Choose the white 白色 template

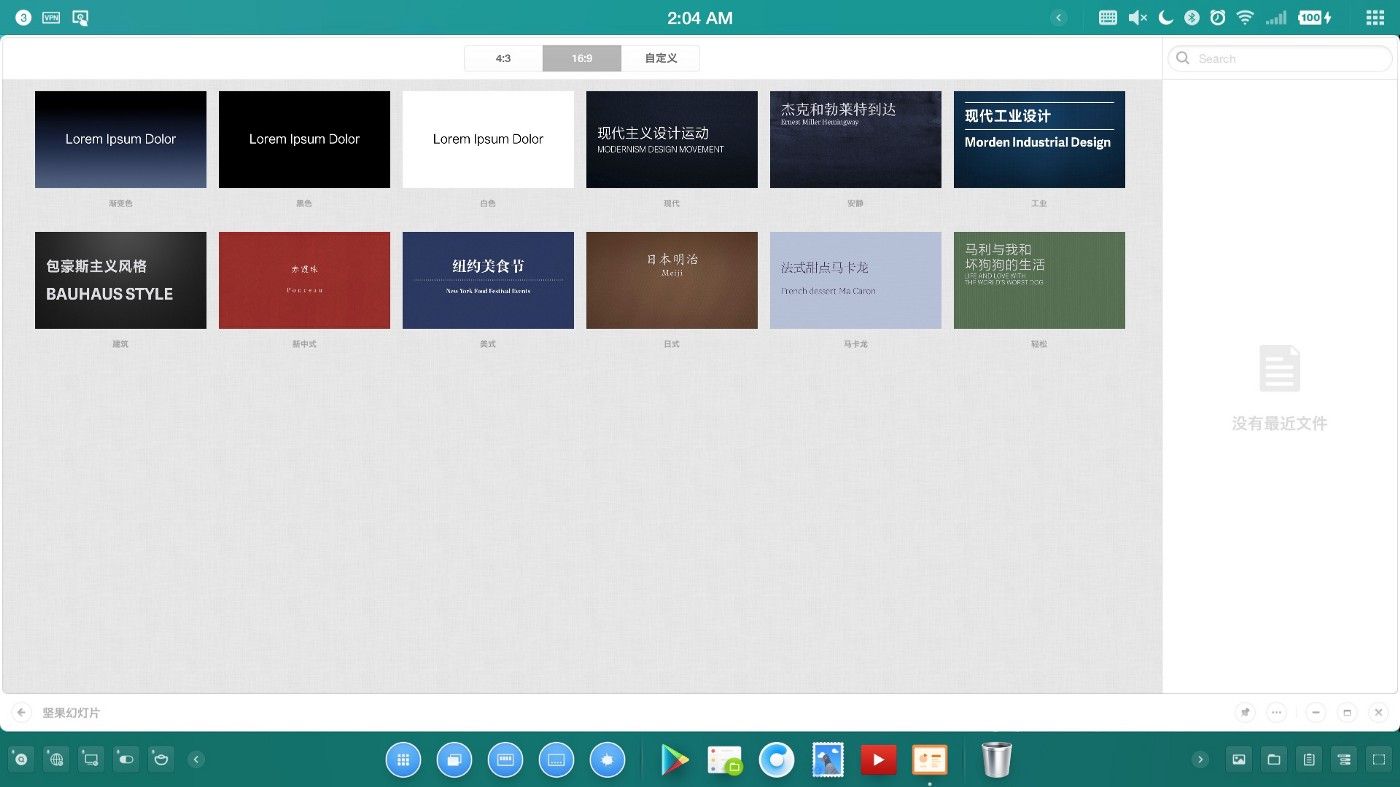[x=488, y=140]
